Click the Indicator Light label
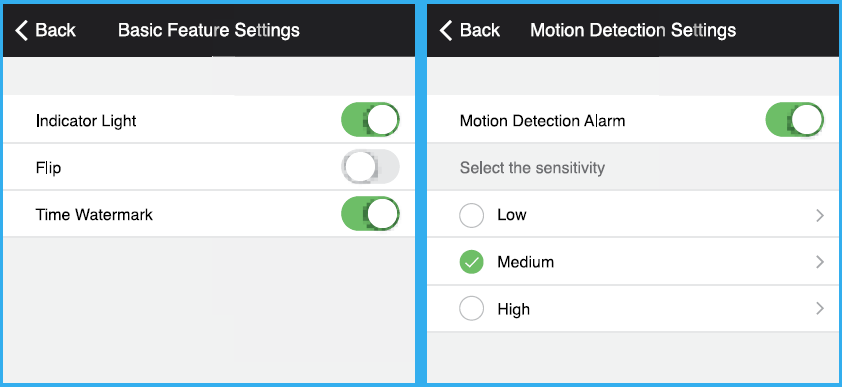This screenshot has height=387, width=842. click(86, 121)
